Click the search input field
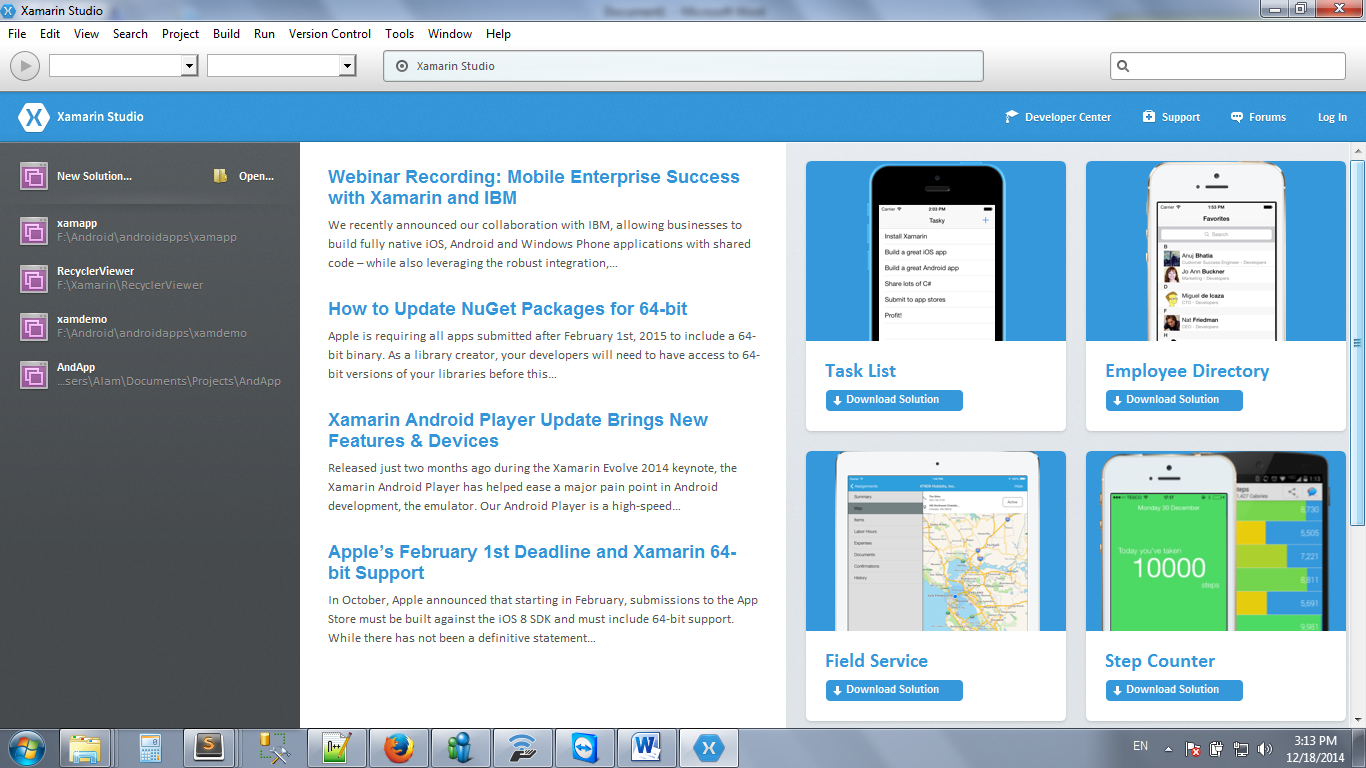Viewport: 1366px width, 768px height. [x=1228, y=66]
